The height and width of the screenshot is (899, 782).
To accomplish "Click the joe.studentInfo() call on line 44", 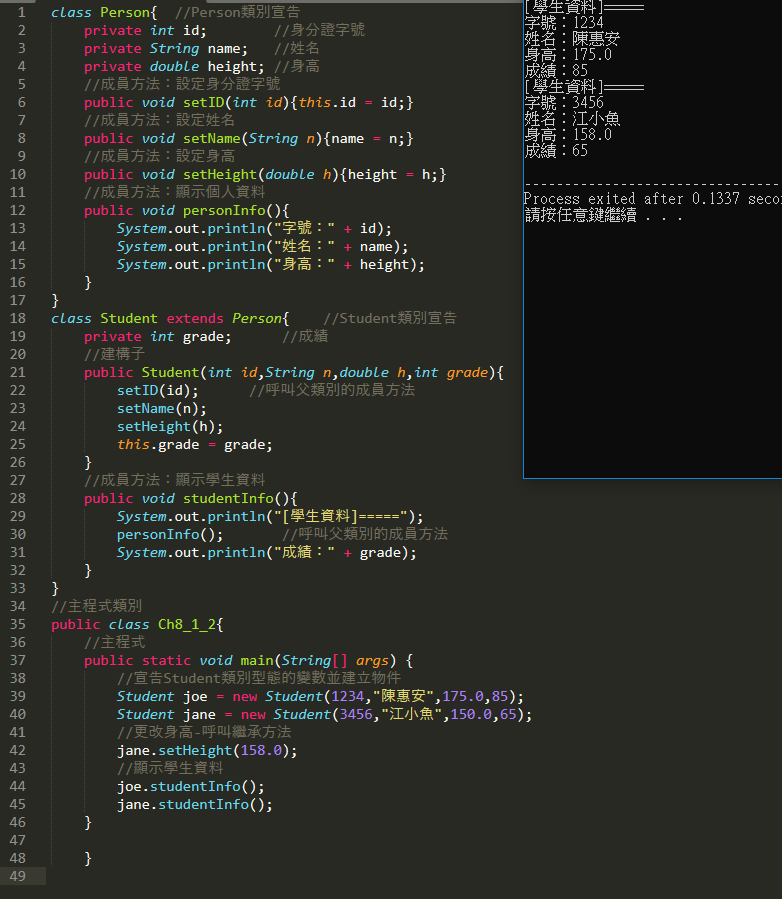I will pyautogui.click(x=190, y=787).
